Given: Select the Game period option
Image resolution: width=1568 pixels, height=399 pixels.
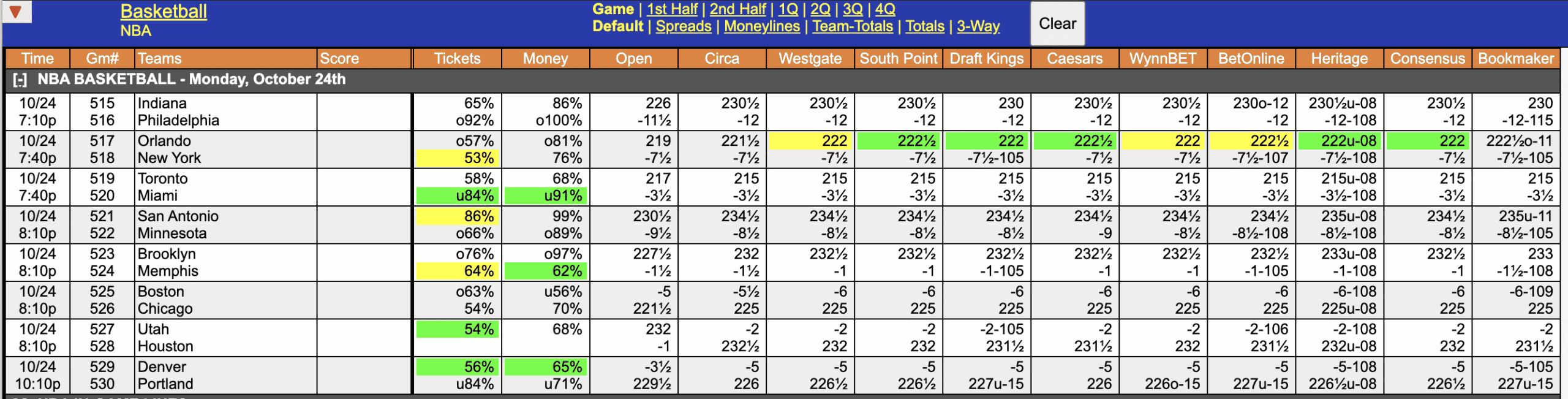Looking at the screenshot, I should click(x=612, y=9).
